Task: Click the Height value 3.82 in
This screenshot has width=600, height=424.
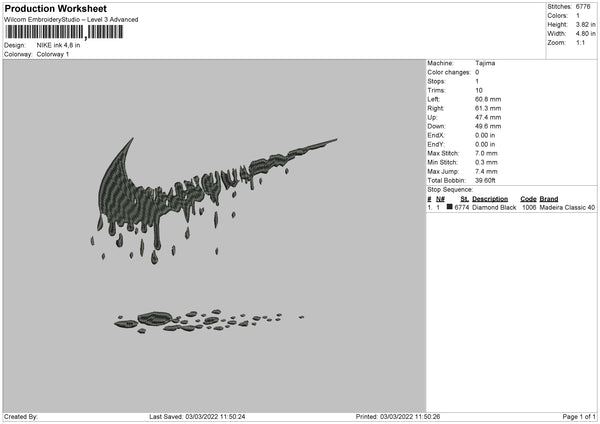Action: tap(585, 24)
